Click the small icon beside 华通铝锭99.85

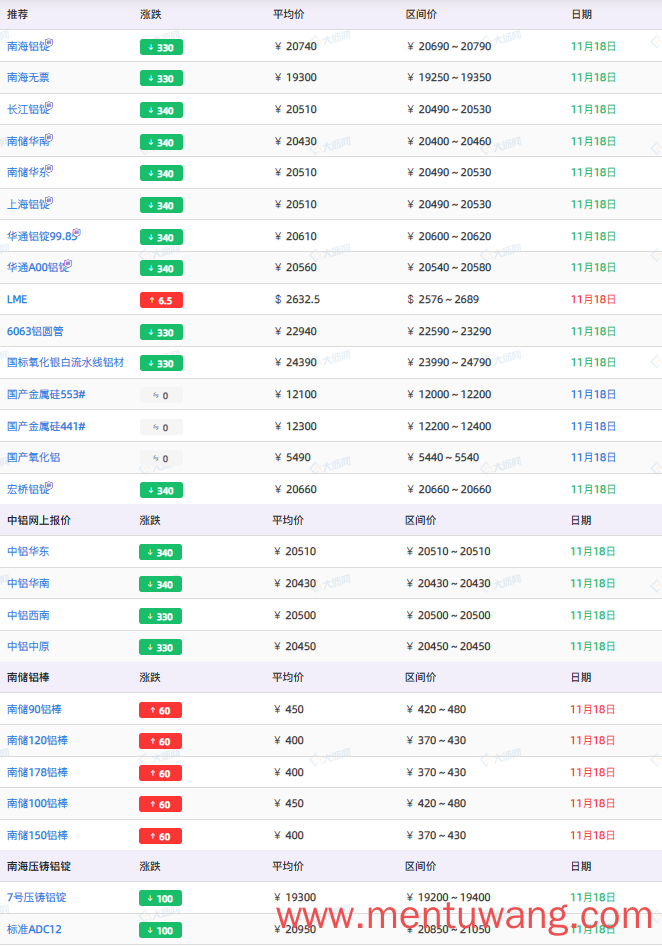coord(77,232)
